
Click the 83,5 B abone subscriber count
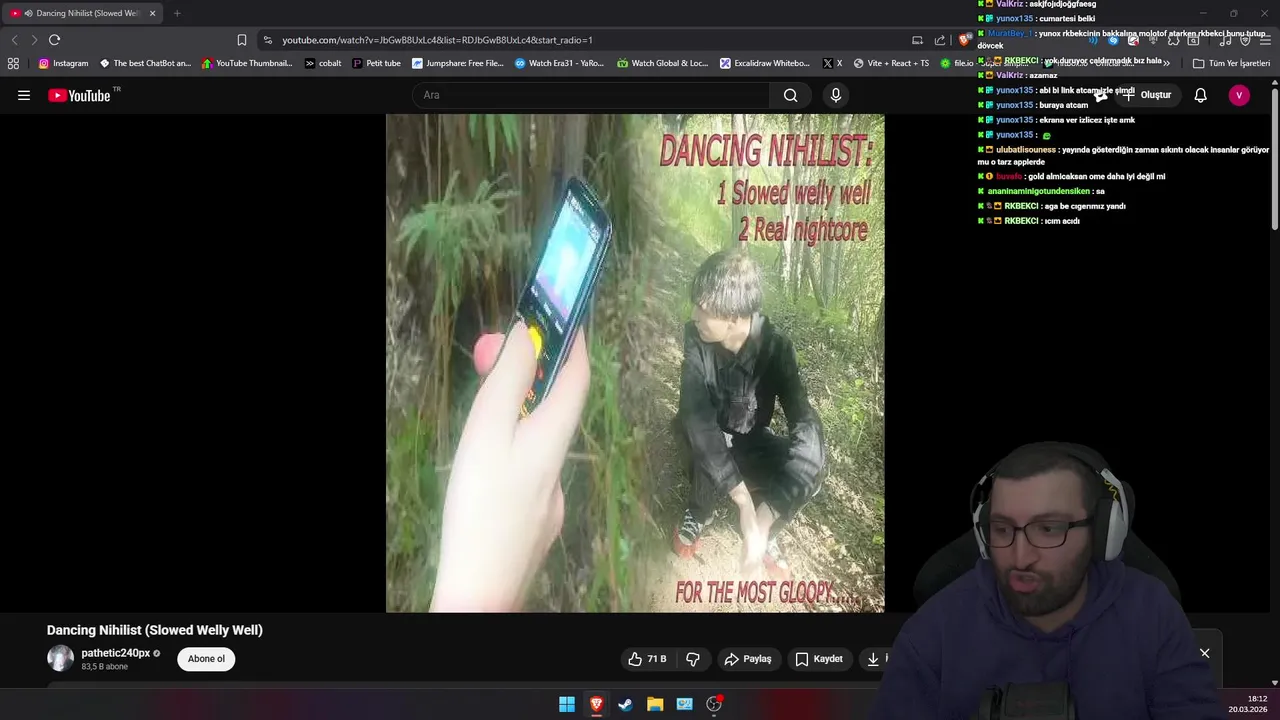coord(105,667)
